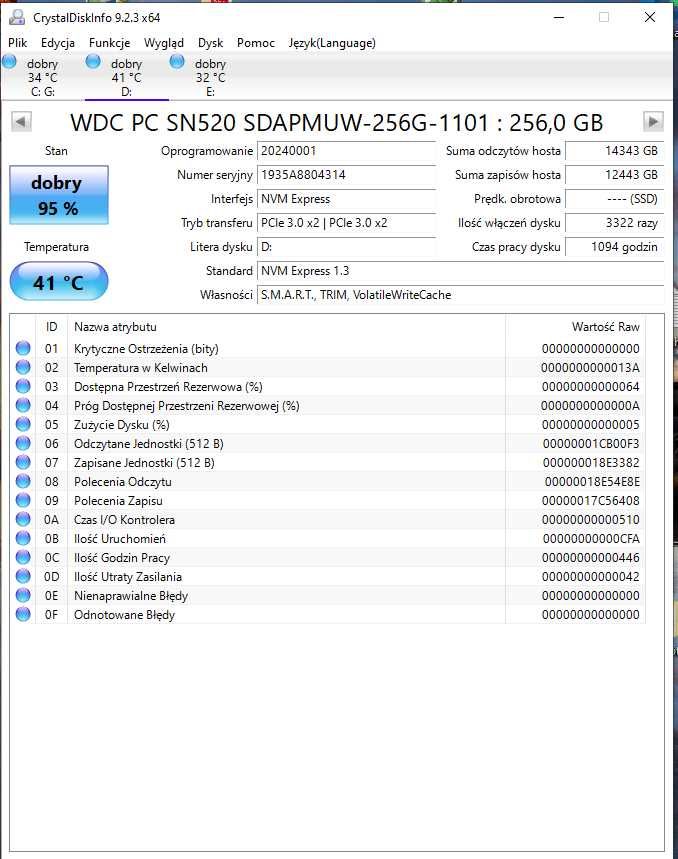678x859 pixels.
Task: Select the Odnotowane Błędy row
Action: click(x=329, y=614)
